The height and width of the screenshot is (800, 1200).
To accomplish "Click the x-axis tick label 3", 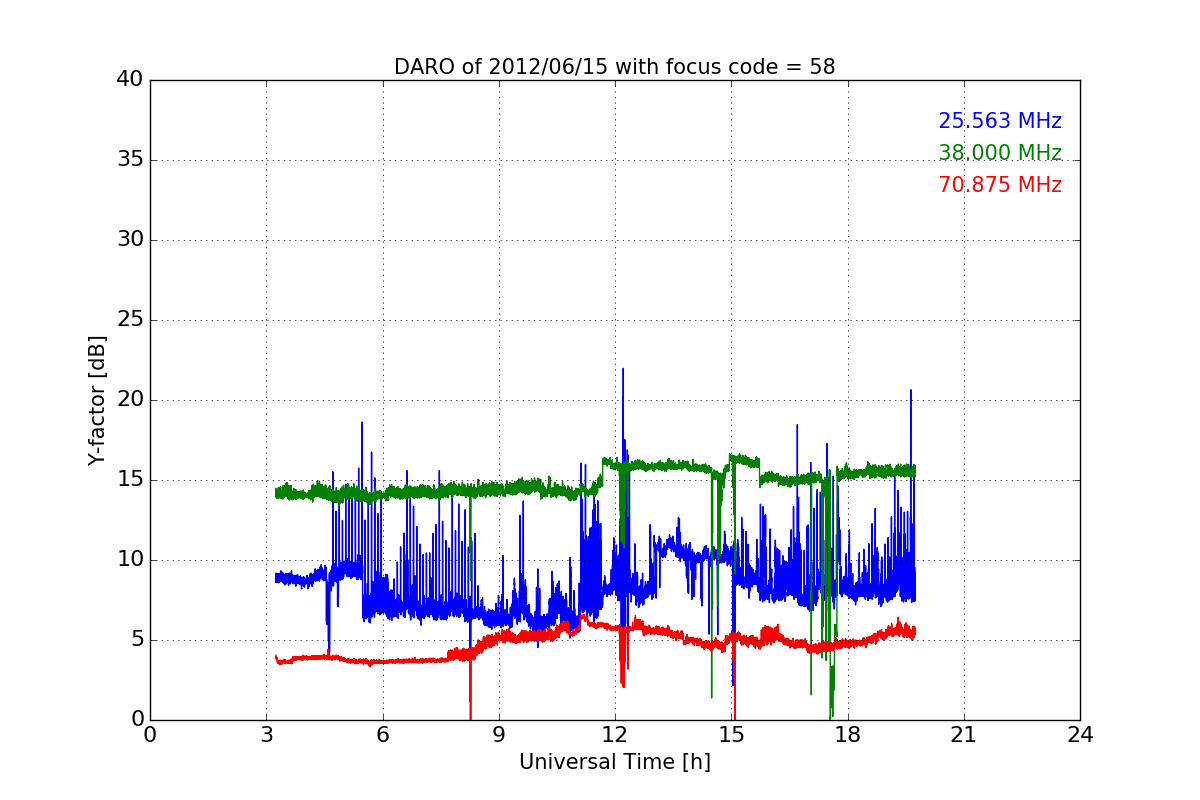I will (x=266, y=735).
